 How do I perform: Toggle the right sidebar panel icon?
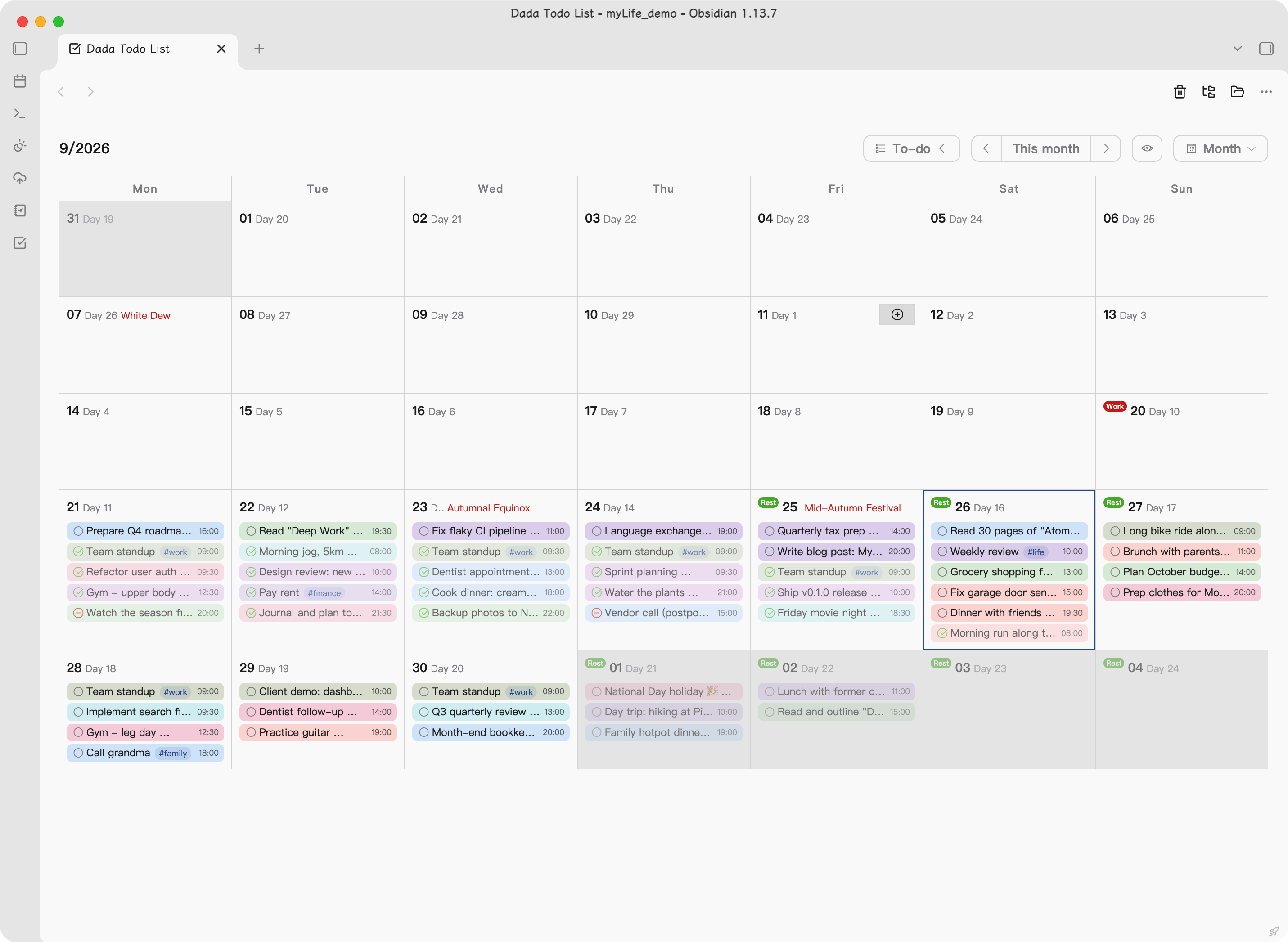click(1266, 49)
